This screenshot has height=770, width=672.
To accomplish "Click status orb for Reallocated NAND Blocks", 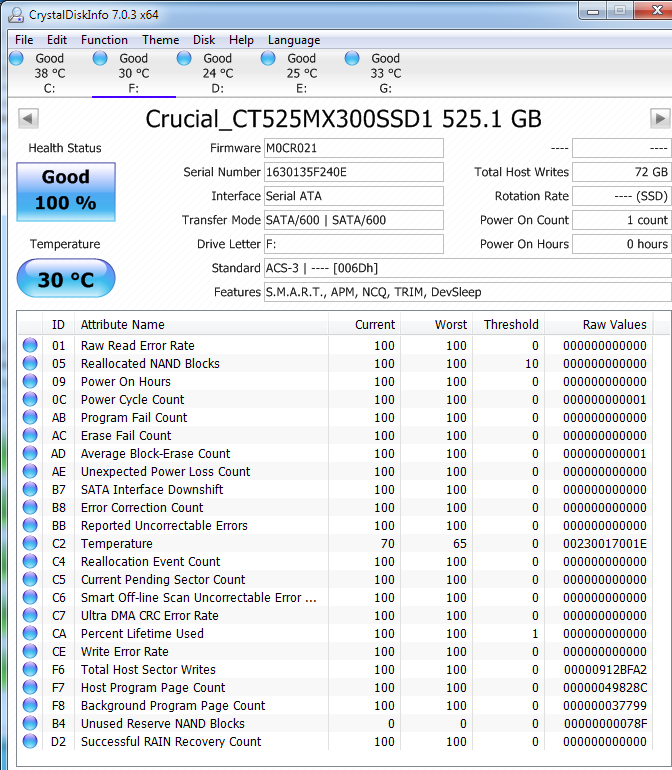I will pos(30,364).
